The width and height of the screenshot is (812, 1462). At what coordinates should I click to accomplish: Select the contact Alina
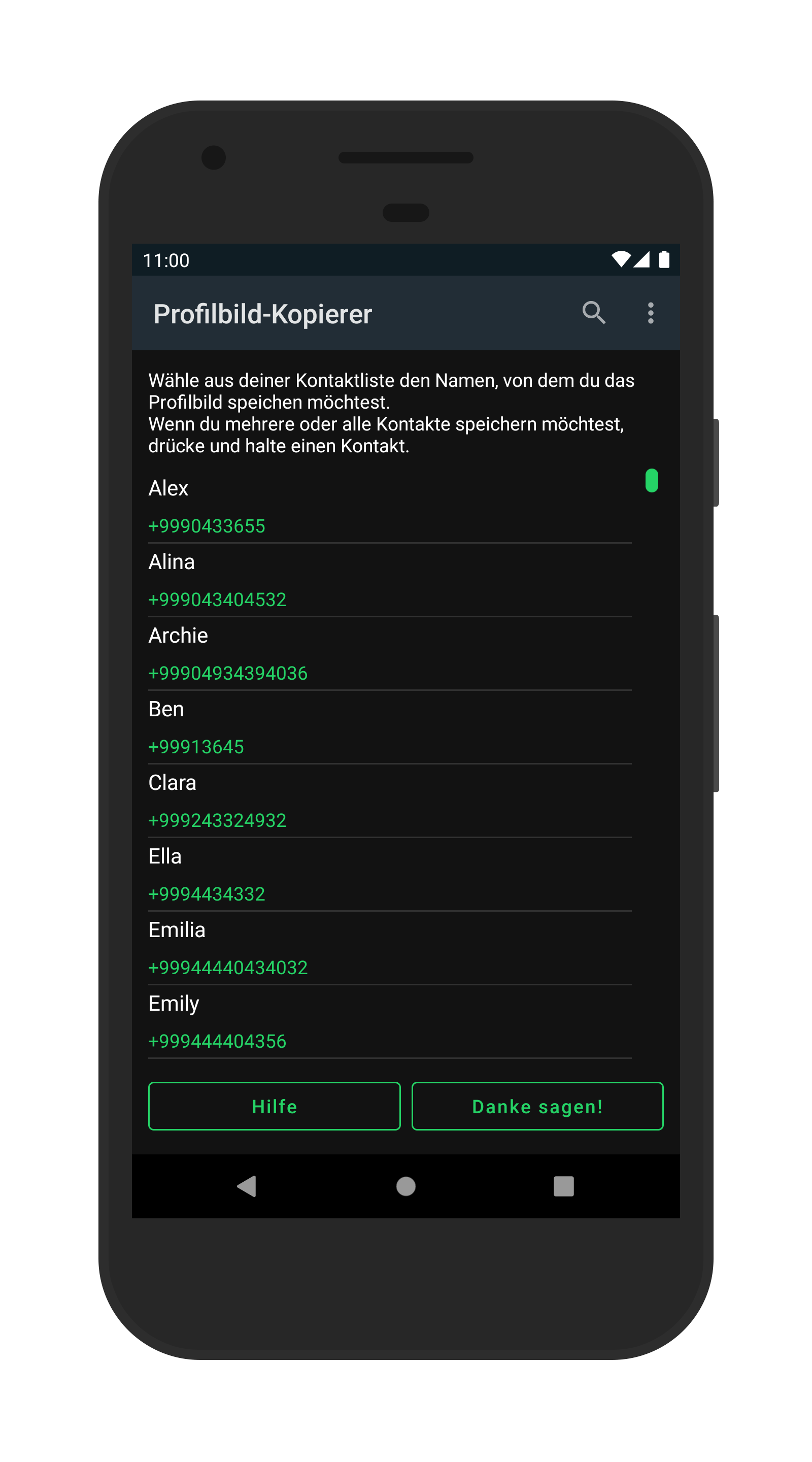[389, 579]
